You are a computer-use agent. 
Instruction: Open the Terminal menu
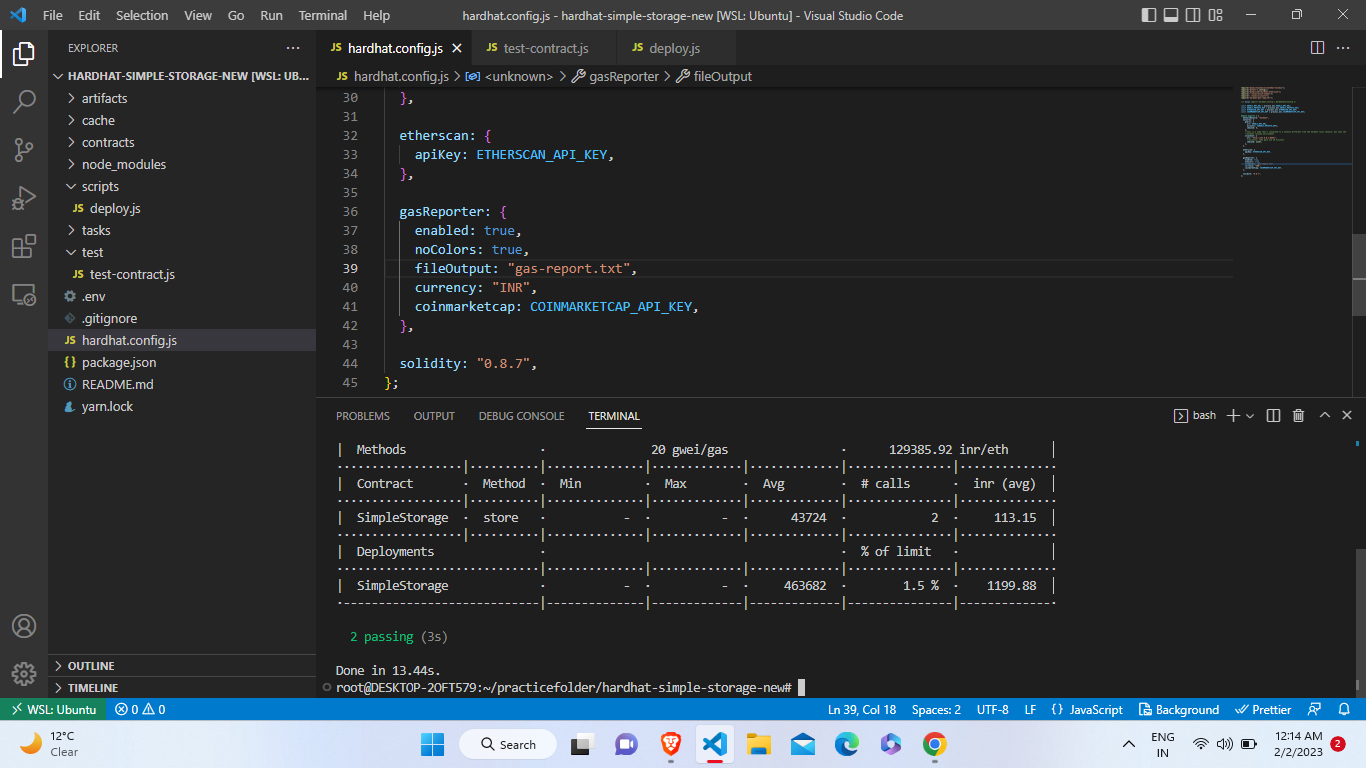click(323, 15)
